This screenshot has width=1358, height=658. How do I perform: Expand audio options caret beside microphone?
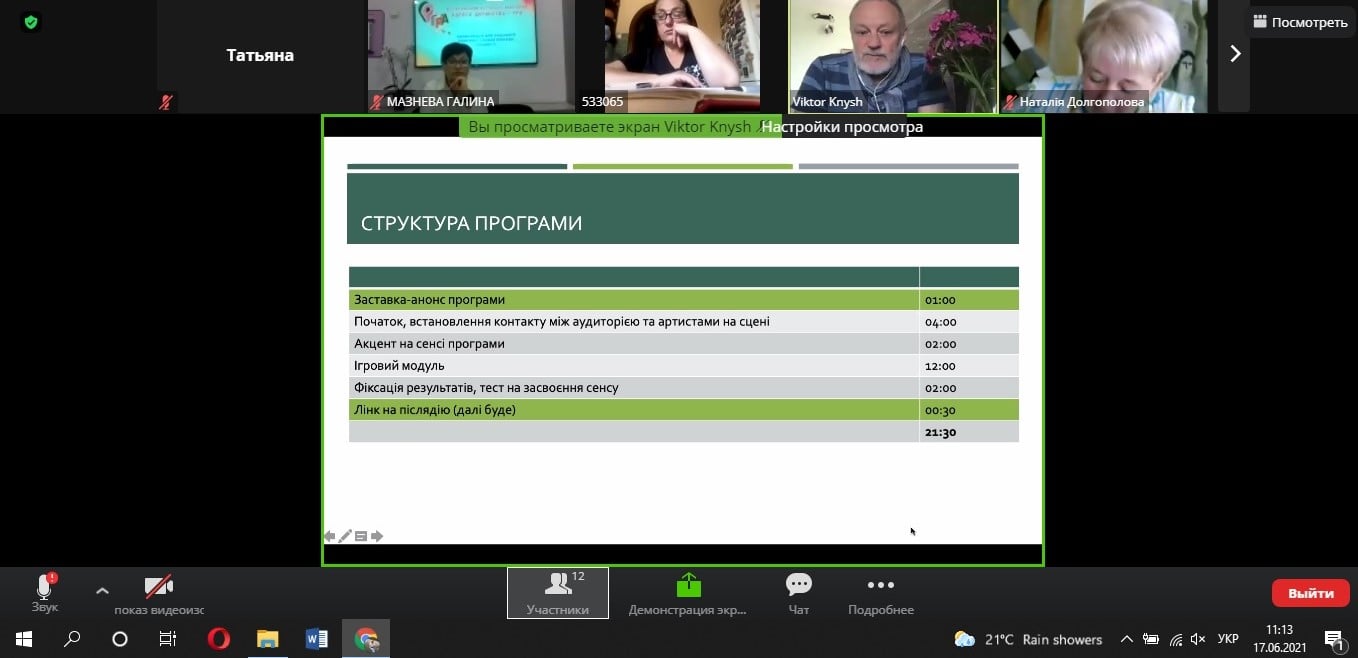click(x=102, y=590)
